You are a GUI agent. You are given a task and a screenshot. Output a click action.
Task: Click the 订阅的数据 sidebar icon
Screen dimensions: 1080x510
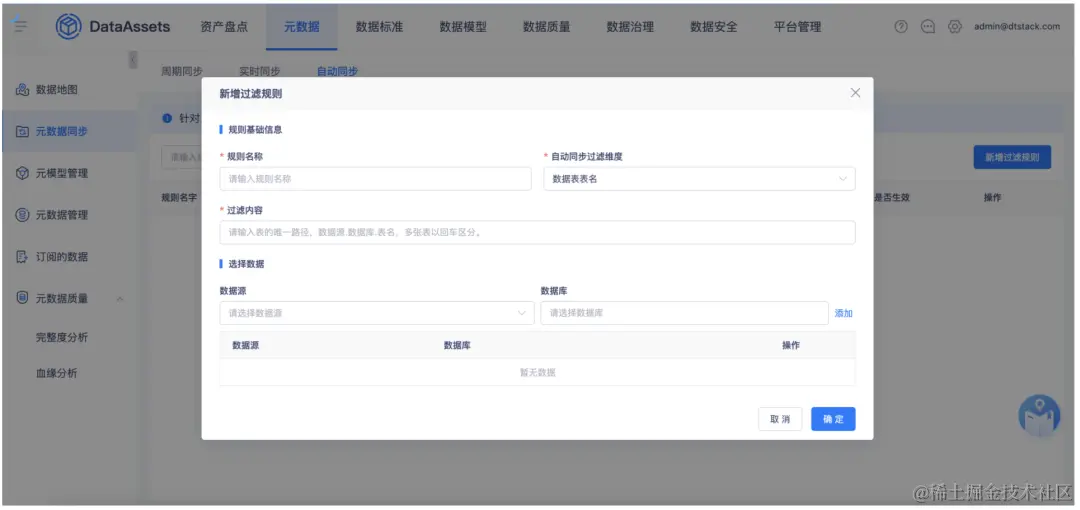tap(22, 257)
